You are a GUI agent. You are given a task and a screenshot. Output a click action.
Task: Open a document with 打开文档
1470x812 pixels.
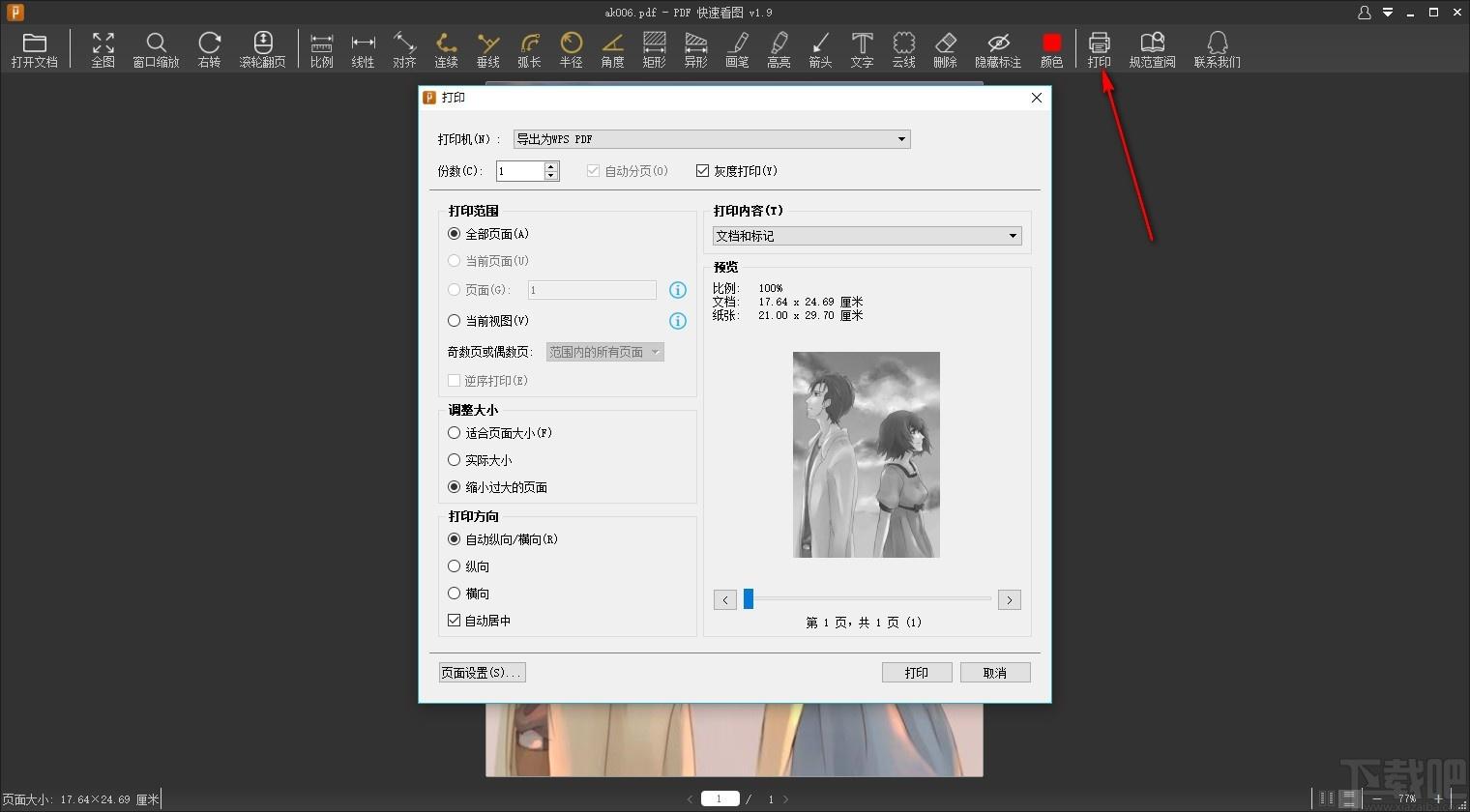(35, 49)
